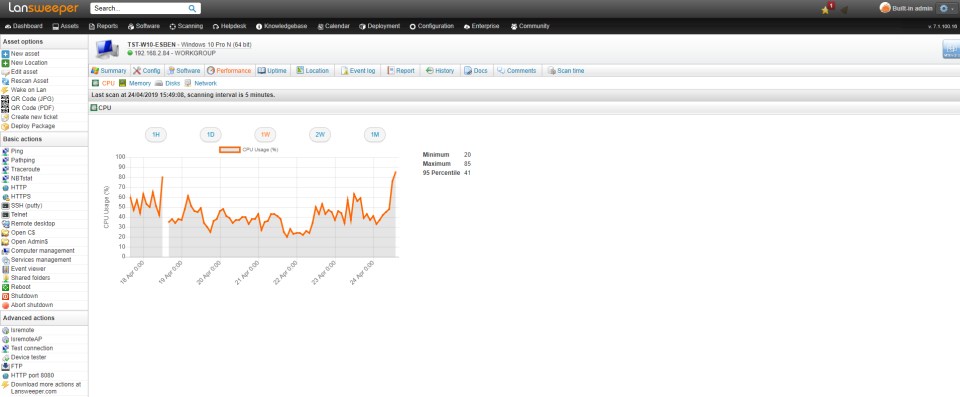Open the Software menu in navigation bar

[x=143, y=26]
